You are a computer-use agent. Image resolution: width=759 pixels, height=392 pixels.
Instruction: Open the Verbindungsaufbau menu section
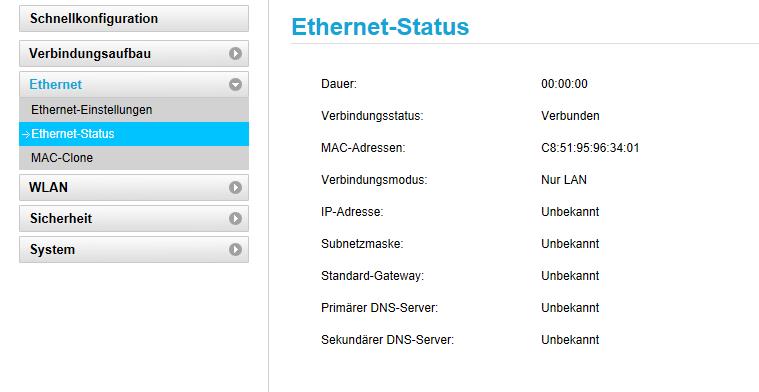click(x=134, y=53)
